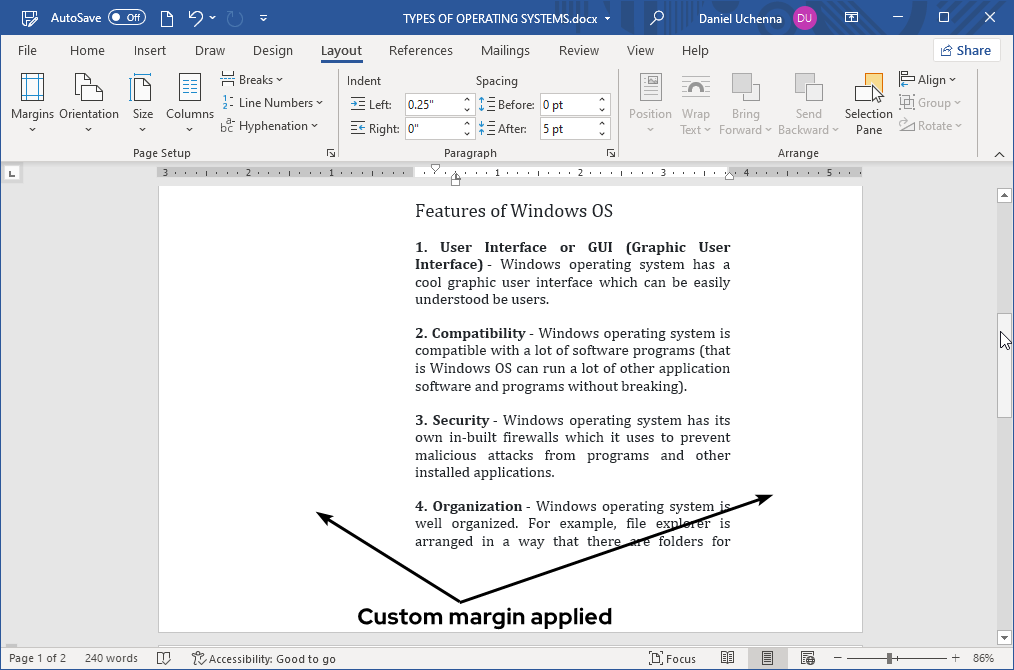Viewport: 1014px width, 670px height.
Task: Increase the Spacing After value
Action: pyautogui.click(x=601, y=122)
